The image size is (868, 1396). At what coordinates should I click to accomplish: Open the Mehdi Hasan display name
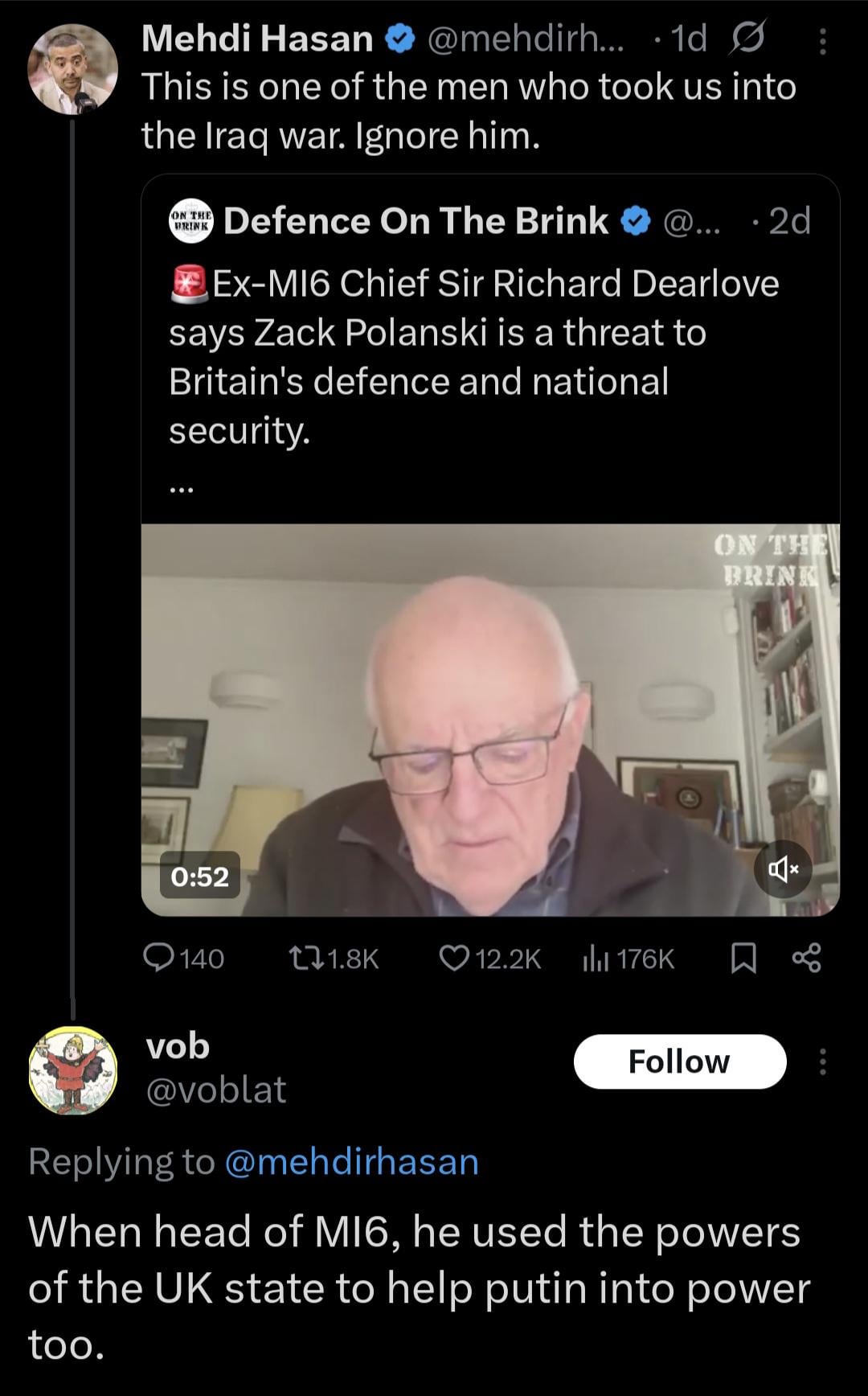pos(257,39)
